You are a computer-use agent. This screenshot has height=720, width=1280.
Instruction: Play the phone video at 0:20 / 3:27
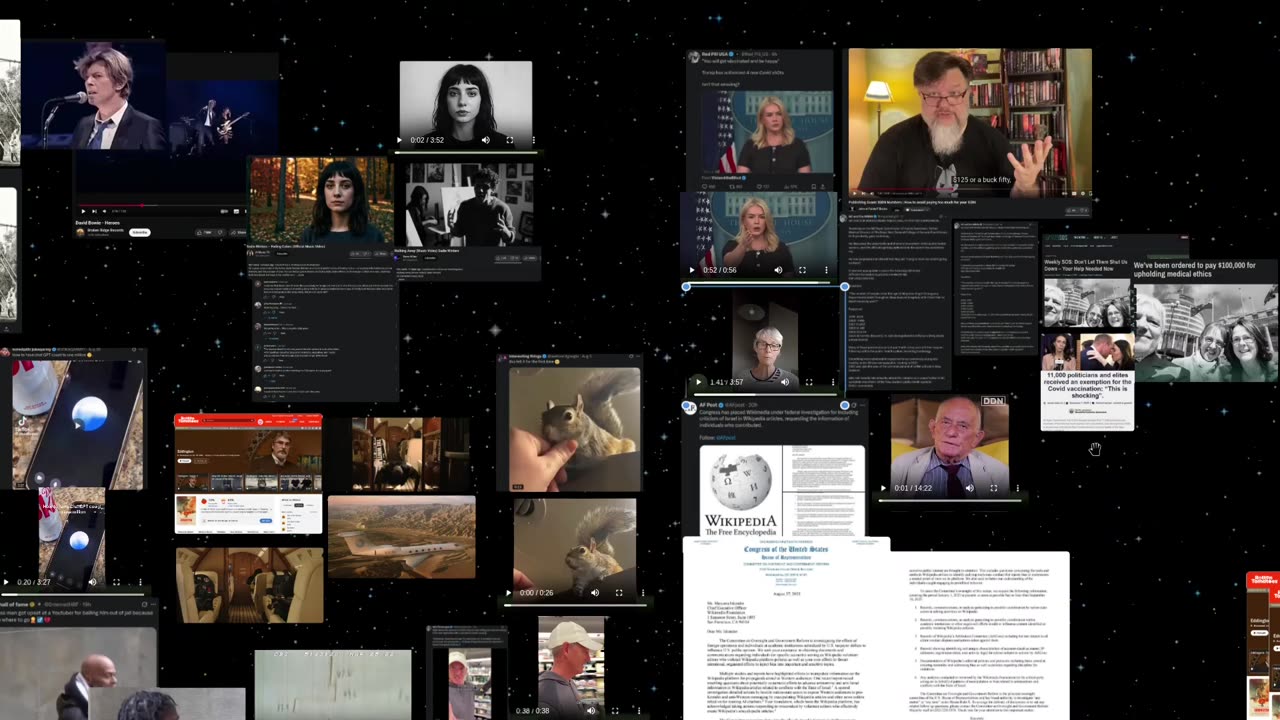coord(6,581)
